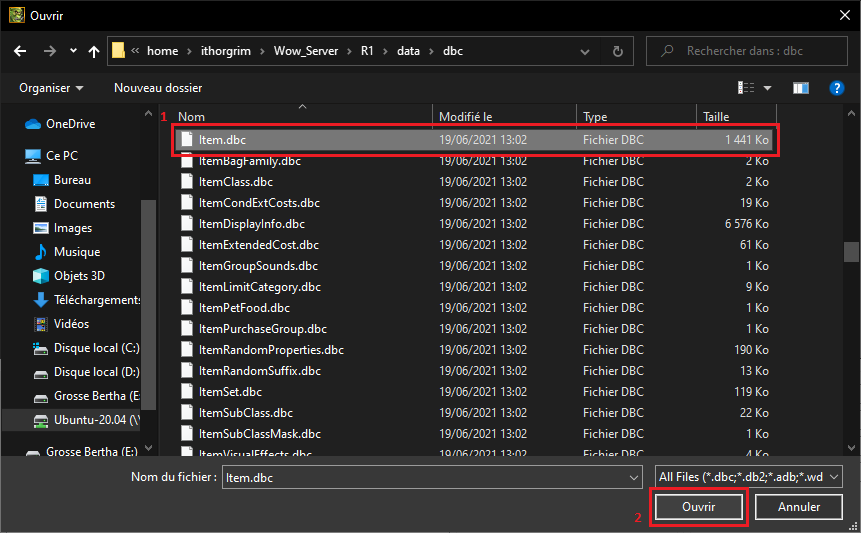Open the Musique folder in sidebar
Image resolution: width=861 pixels, height=533 pixels.
pos(76,252)
